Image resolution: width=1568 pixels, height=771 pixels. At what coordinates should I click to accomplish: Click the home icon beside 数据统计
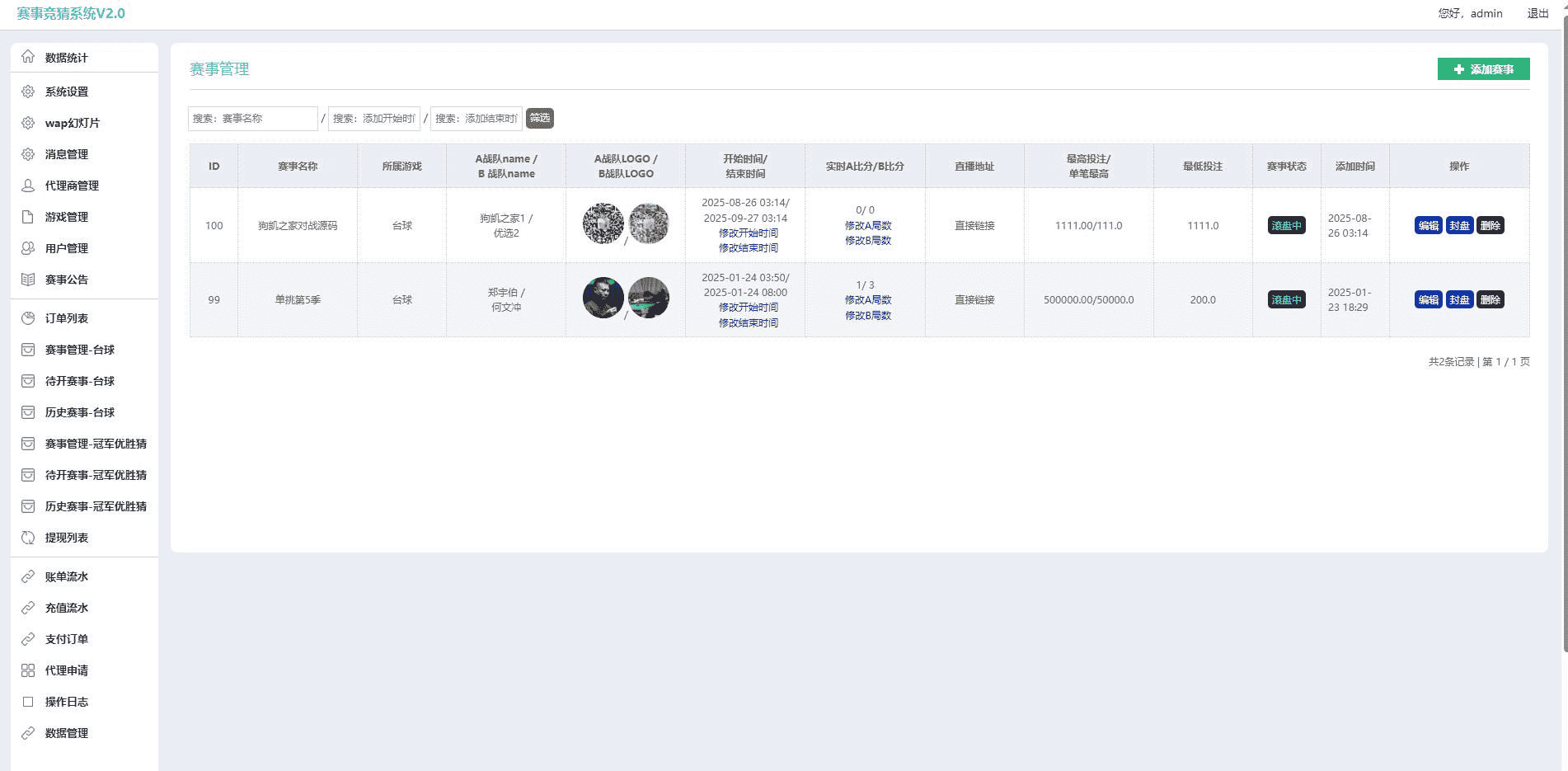pyautogui.click(x=28, y=57)
